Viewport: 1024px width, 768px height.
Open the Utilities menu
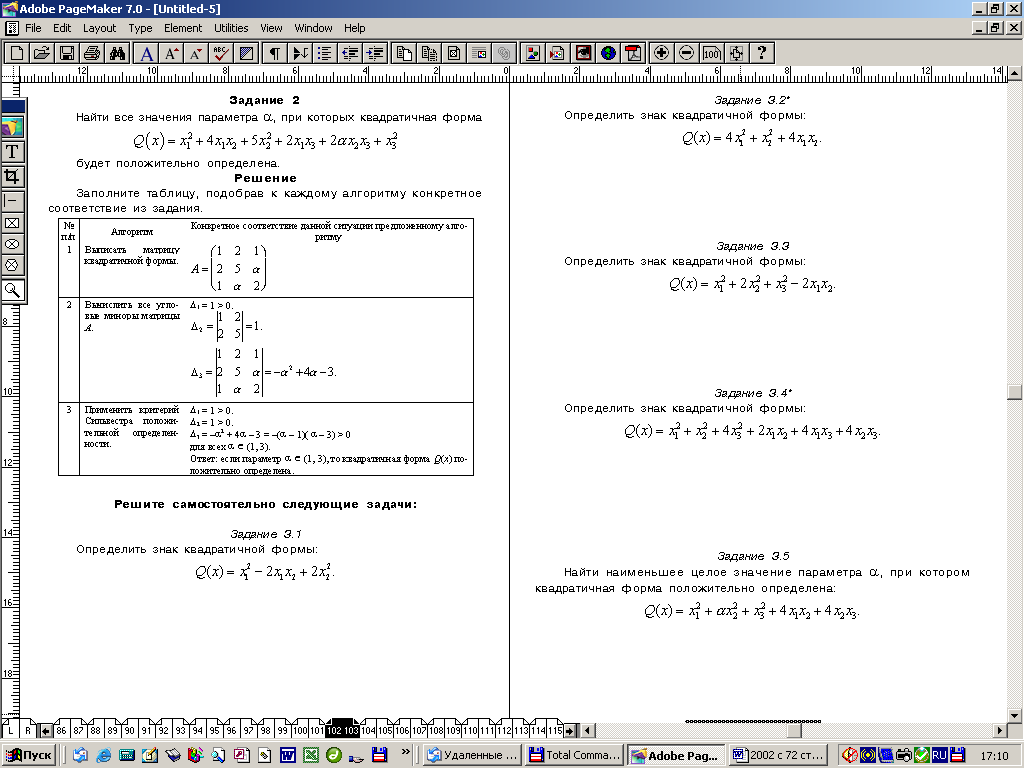point(231,28)
